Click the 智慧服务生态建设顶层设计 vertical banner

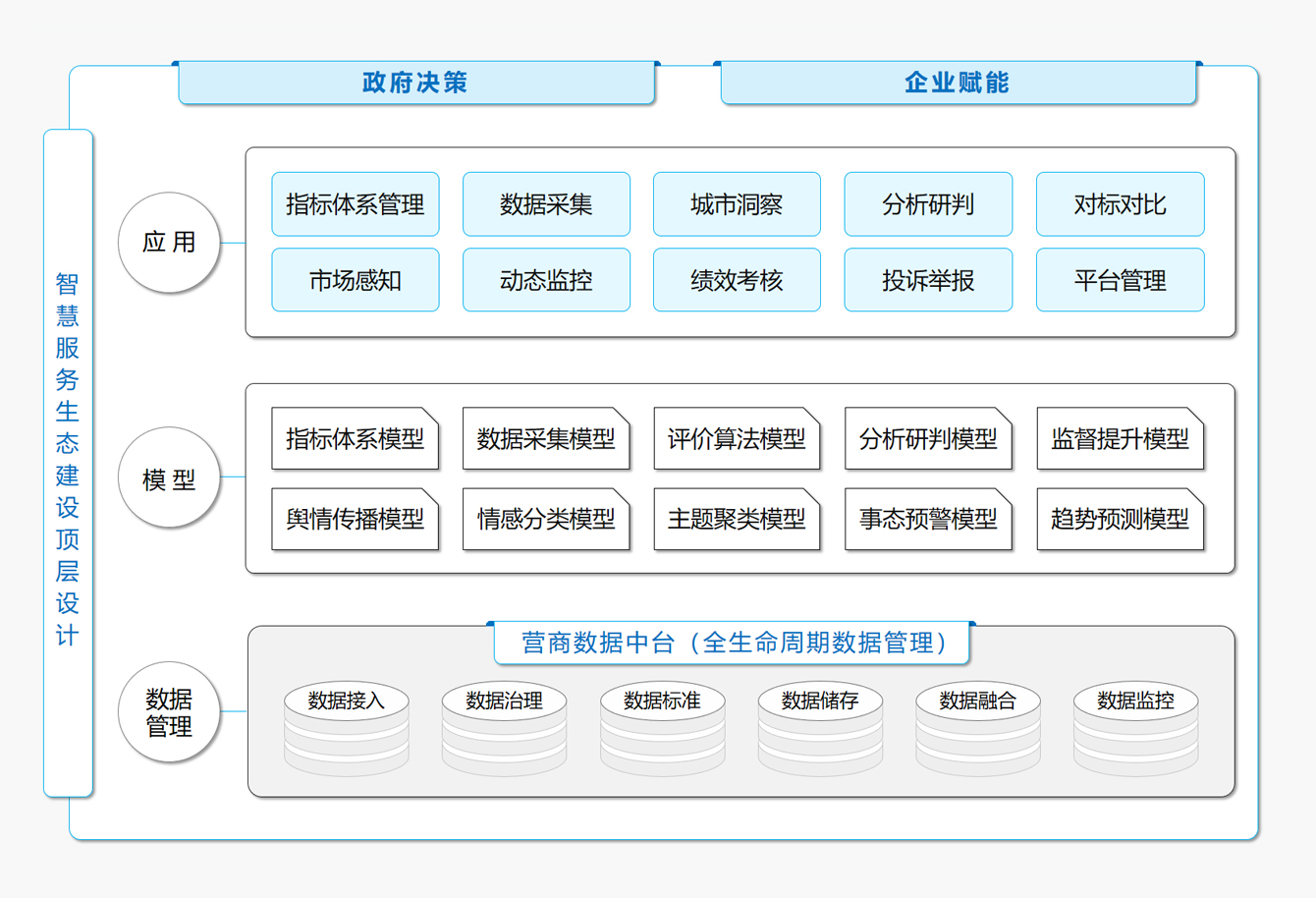(68, 463)
